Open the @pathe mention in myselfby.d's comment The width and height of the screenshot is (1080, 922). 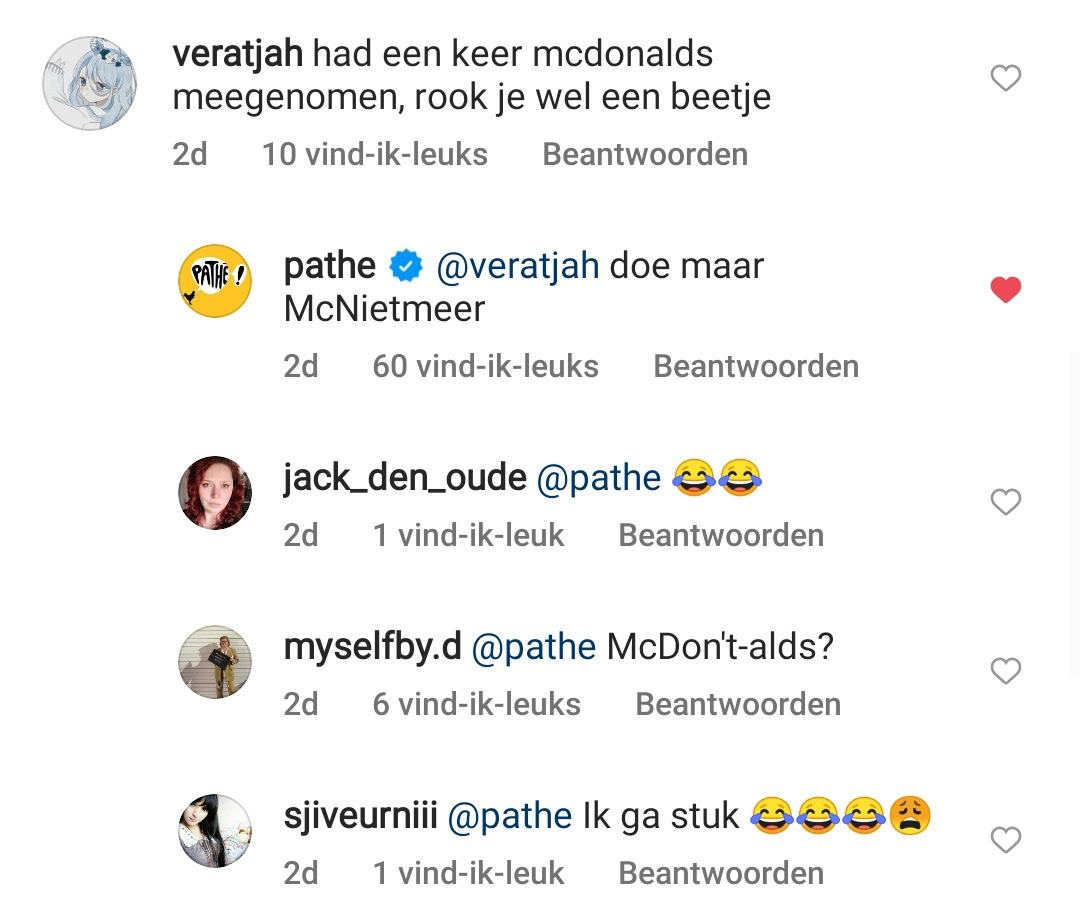(534, 647)
